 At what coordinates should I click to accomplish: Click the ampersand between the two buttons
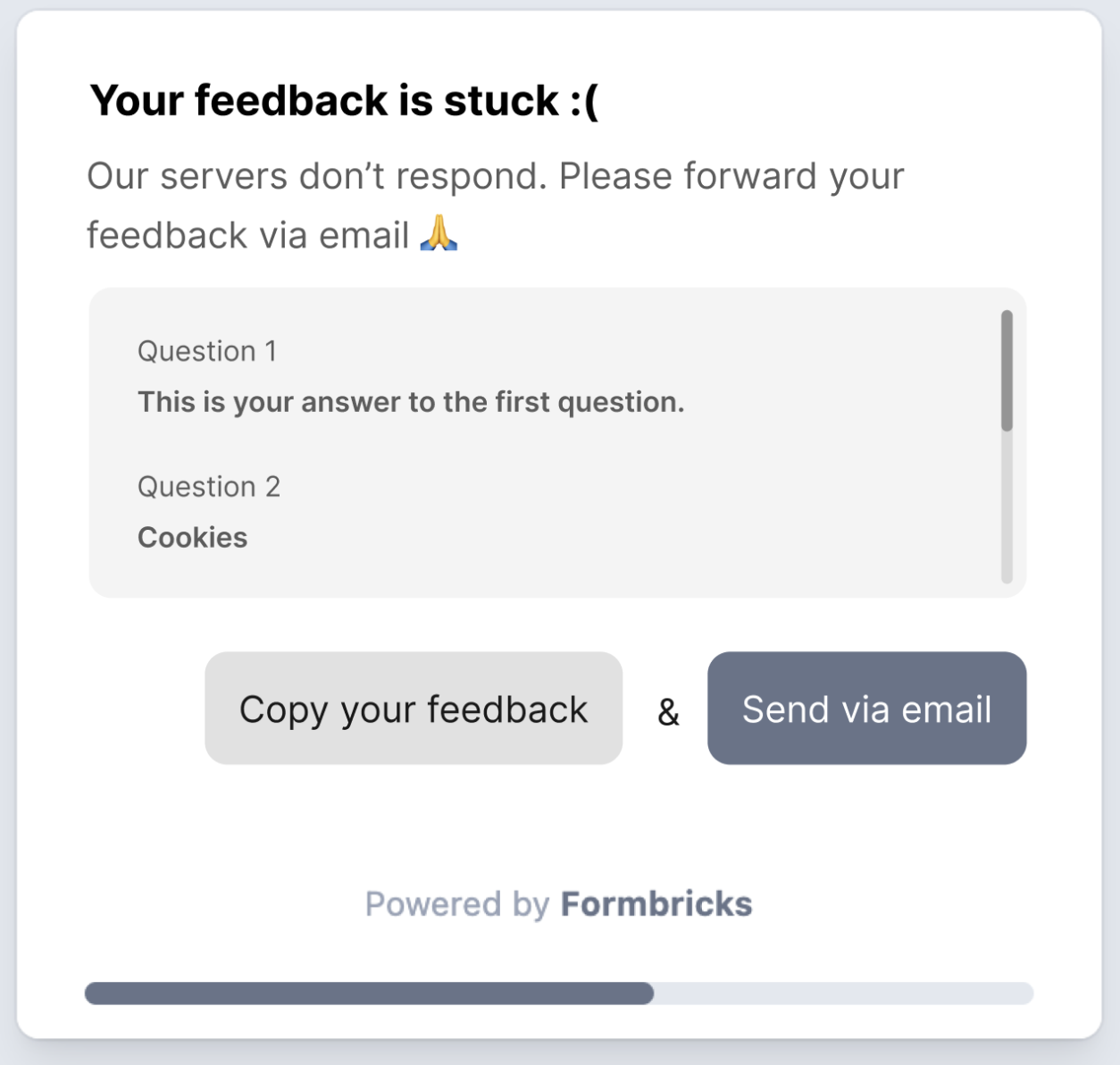coord(668,712)
